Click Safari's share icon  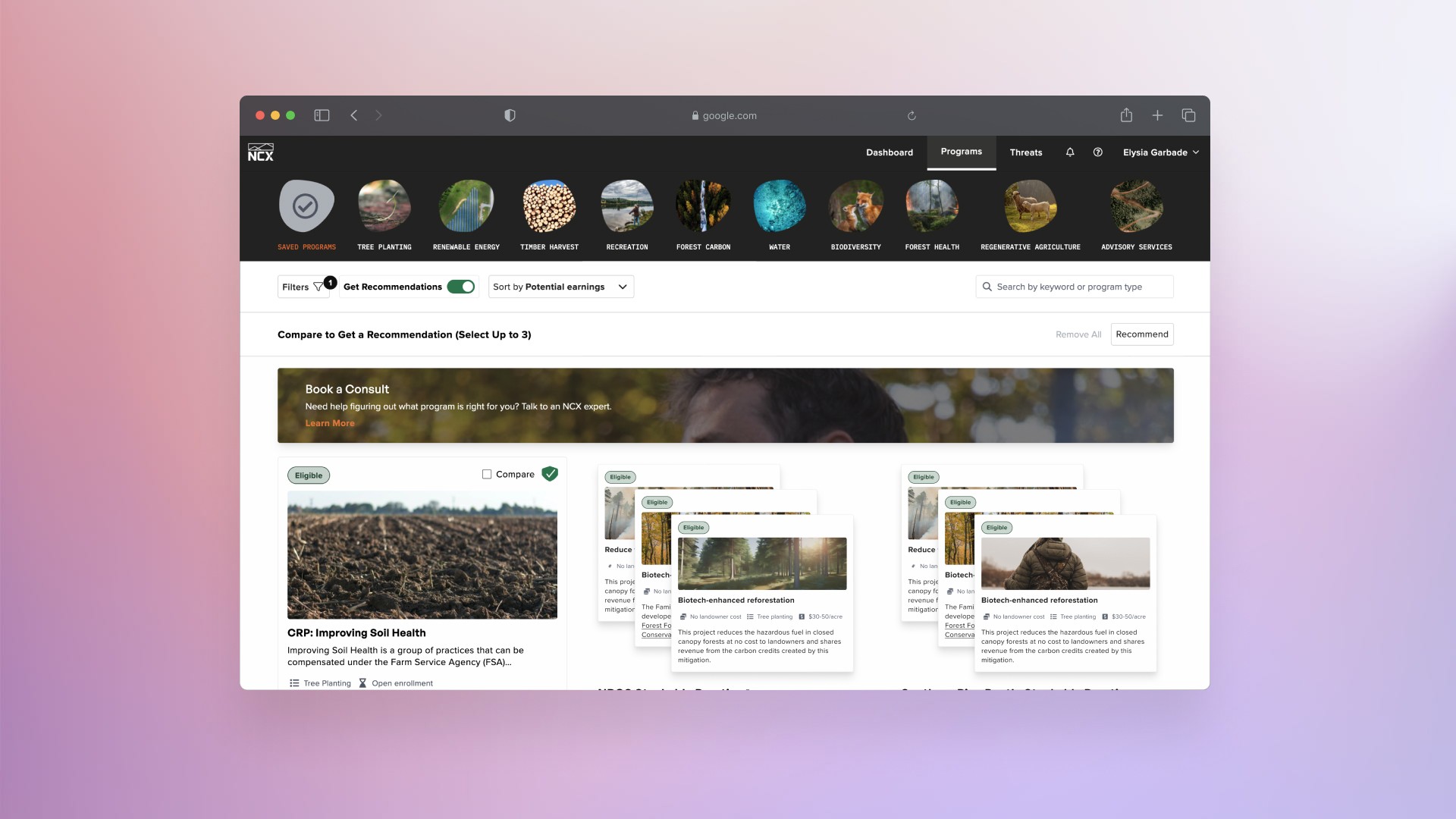coord(1126,115)
